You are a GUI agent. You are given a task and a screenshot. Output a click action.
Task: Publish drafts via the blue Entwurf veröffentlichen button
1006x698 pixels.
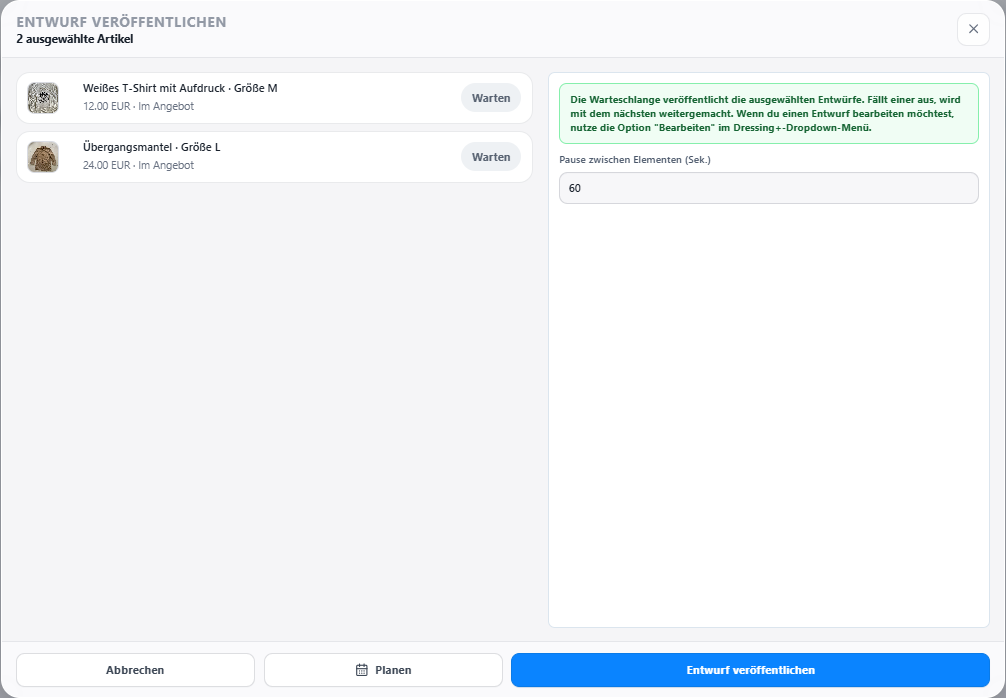coord(750,670)
